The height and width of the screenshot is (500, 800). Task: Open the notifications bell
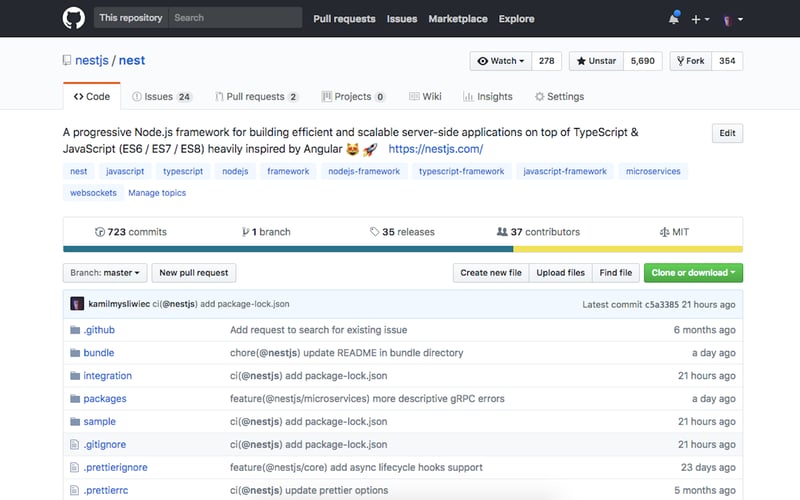(674, 18)
